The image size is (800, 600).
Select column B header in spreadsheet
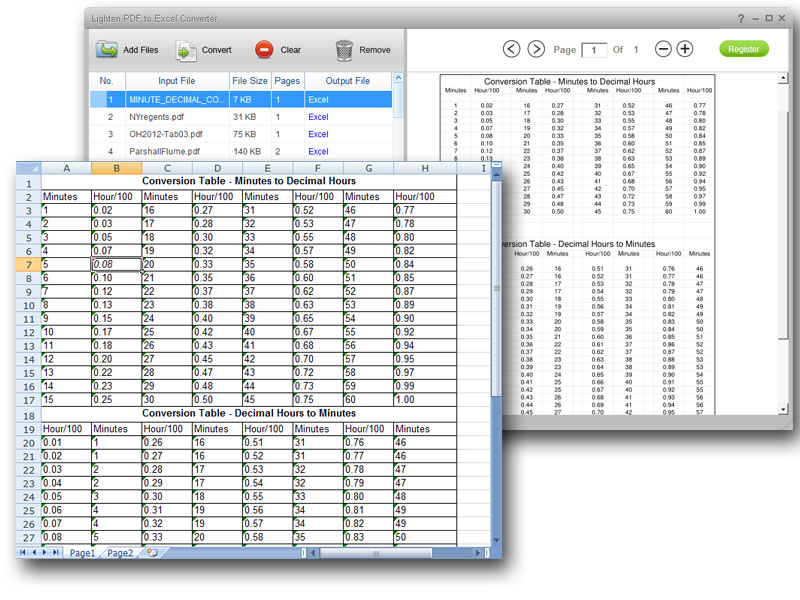tap(116, 168)
